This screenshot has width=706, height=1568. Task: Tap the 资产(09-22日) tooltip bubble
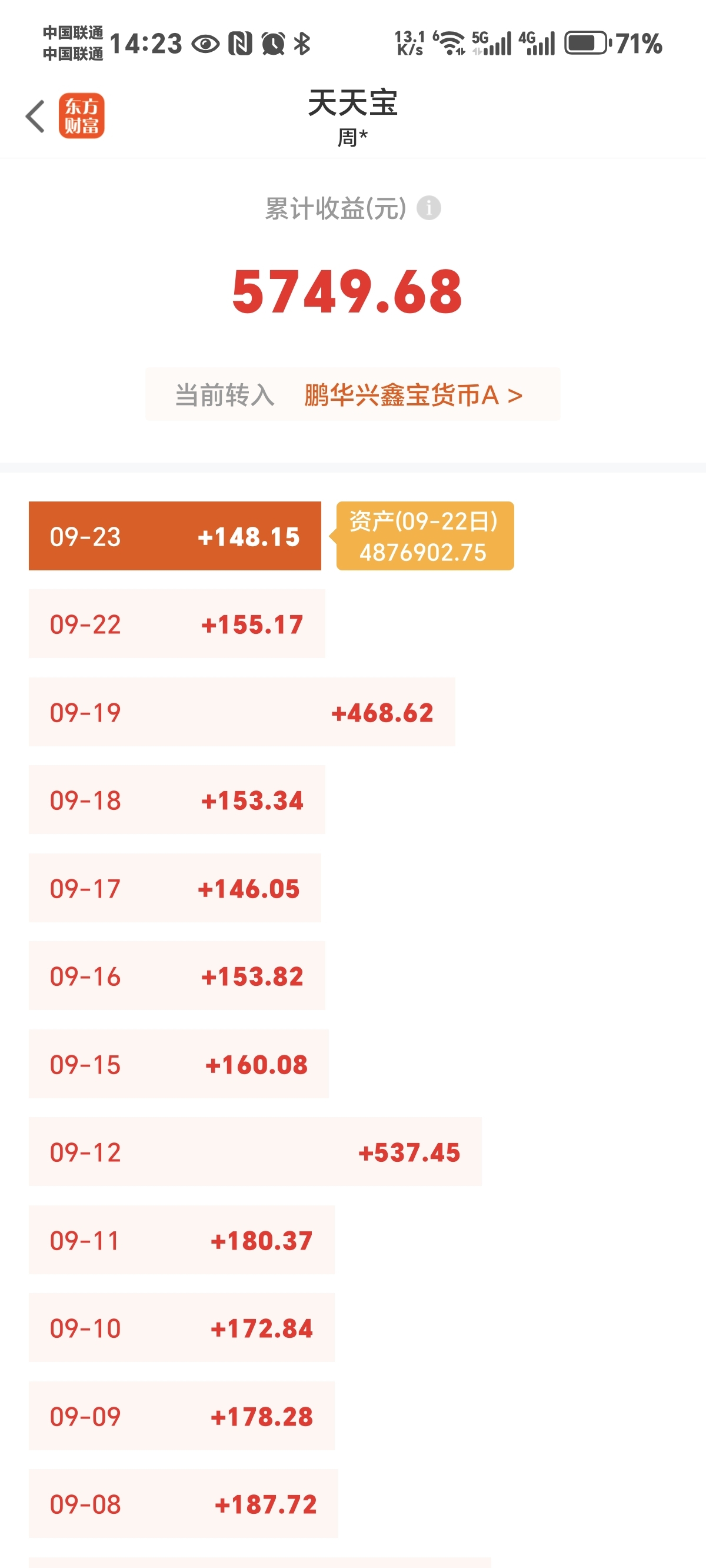pos(424,536)
